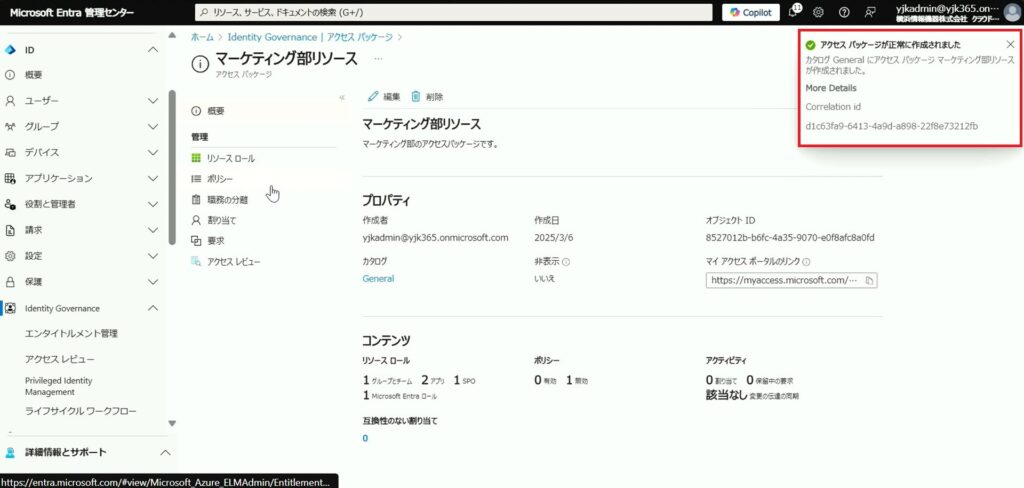Go to ホーム breadcrumb
Image resolution: width=1024 pixels, height=488 pixels.
pyautogui.click(x=202, y=37)
